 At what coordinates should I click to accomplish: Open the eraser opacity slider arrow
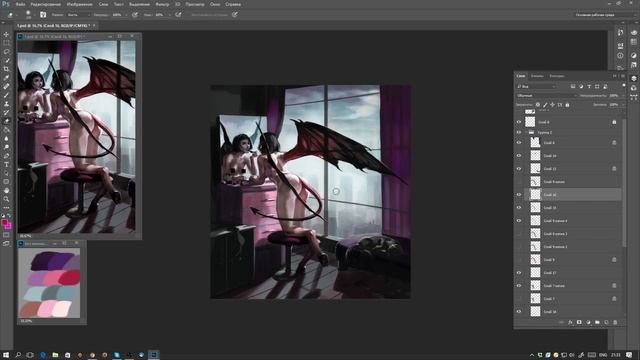pyautogui.click(x=126, y=15)
